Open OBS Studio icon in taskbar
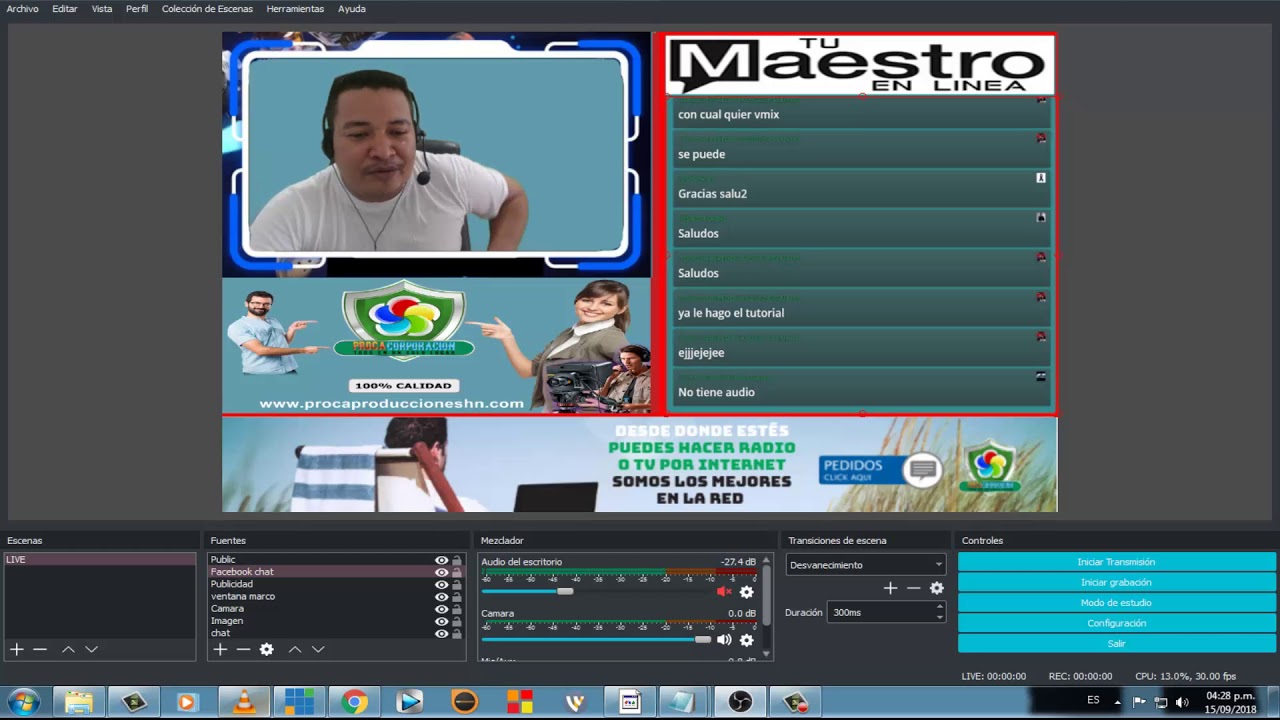The width and height of the screenshot is (1280, 720). pyautogui.click(x=740, y=702)
